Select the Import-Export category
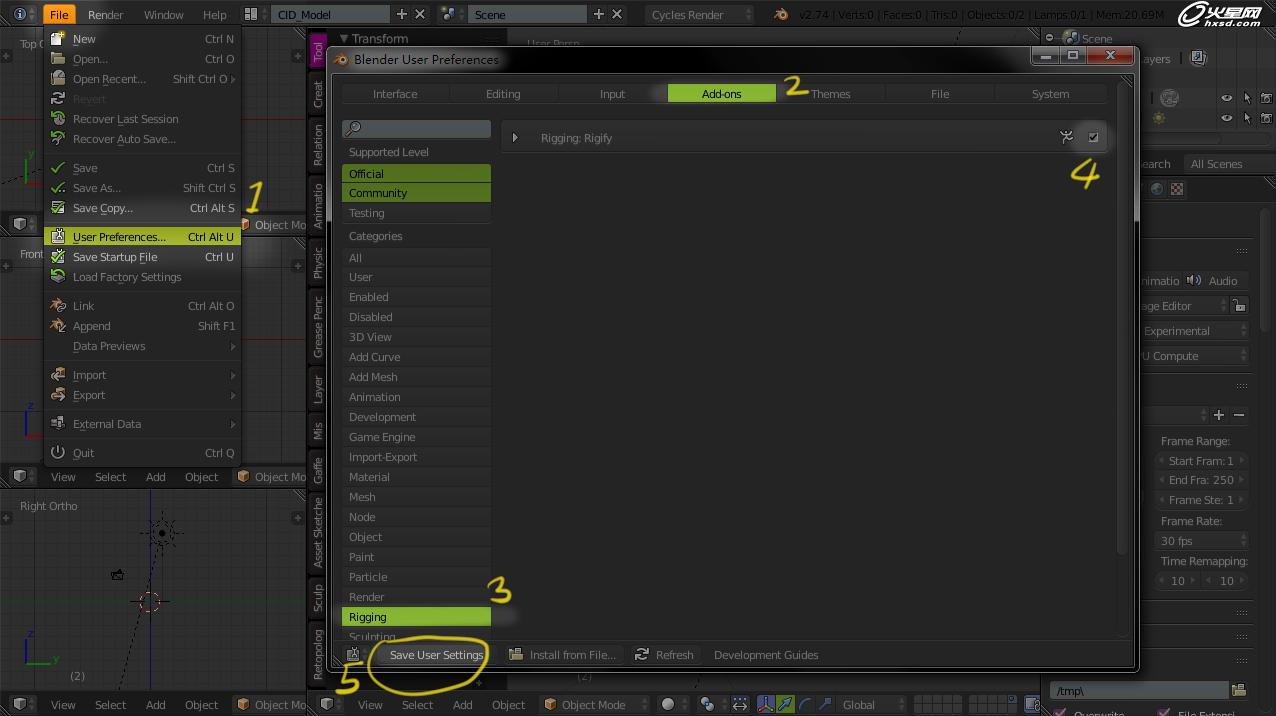The width and height of the screenshot is (1276, 716). [x=416, y=457]
